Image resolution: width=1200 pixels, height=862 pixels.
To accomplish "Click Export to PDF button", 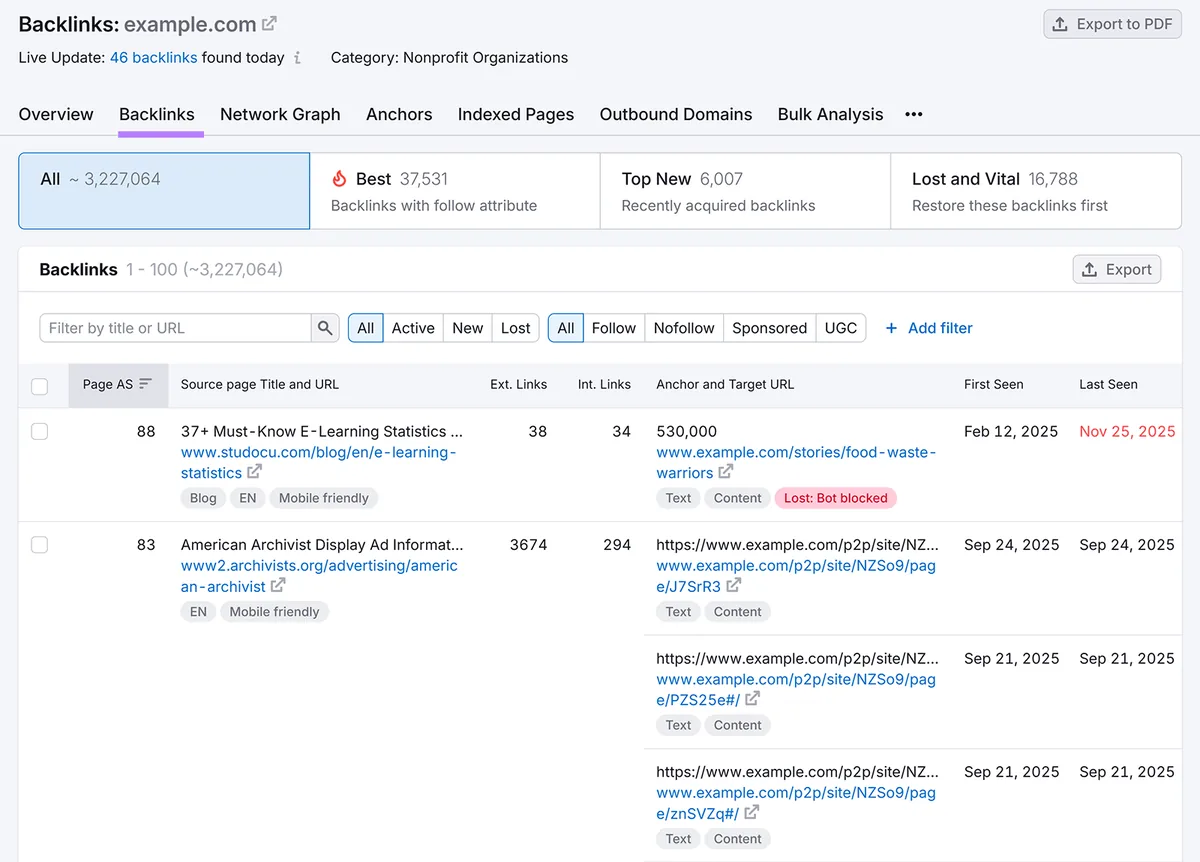I will click(1112, 24).
